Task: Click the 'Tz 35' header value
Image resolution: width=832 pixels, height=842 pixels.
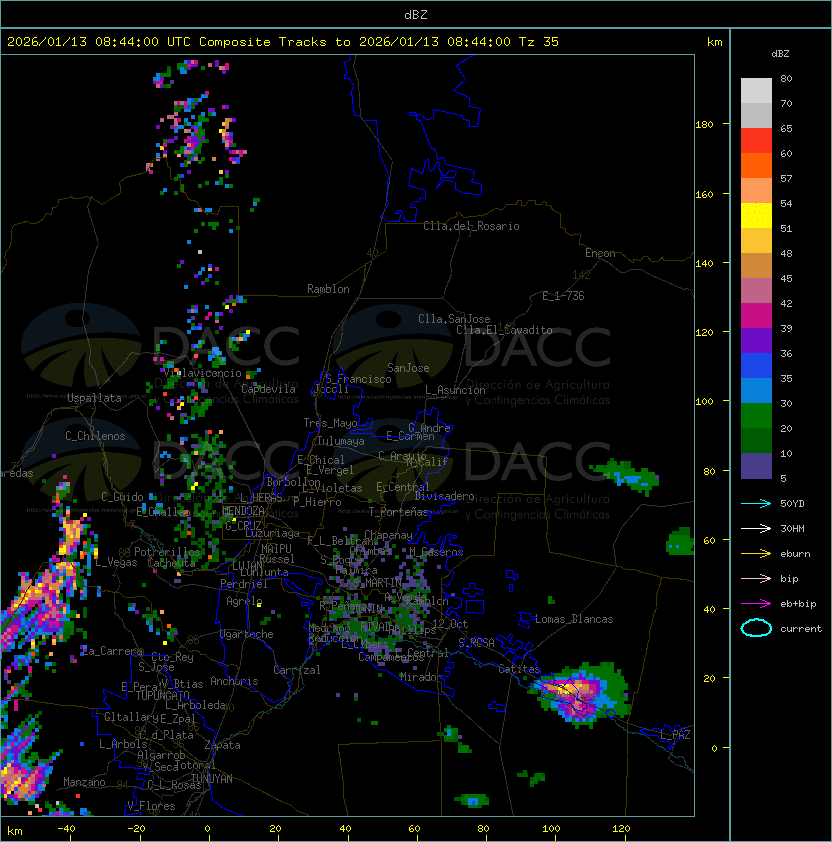Action: [x=539, y=42]
